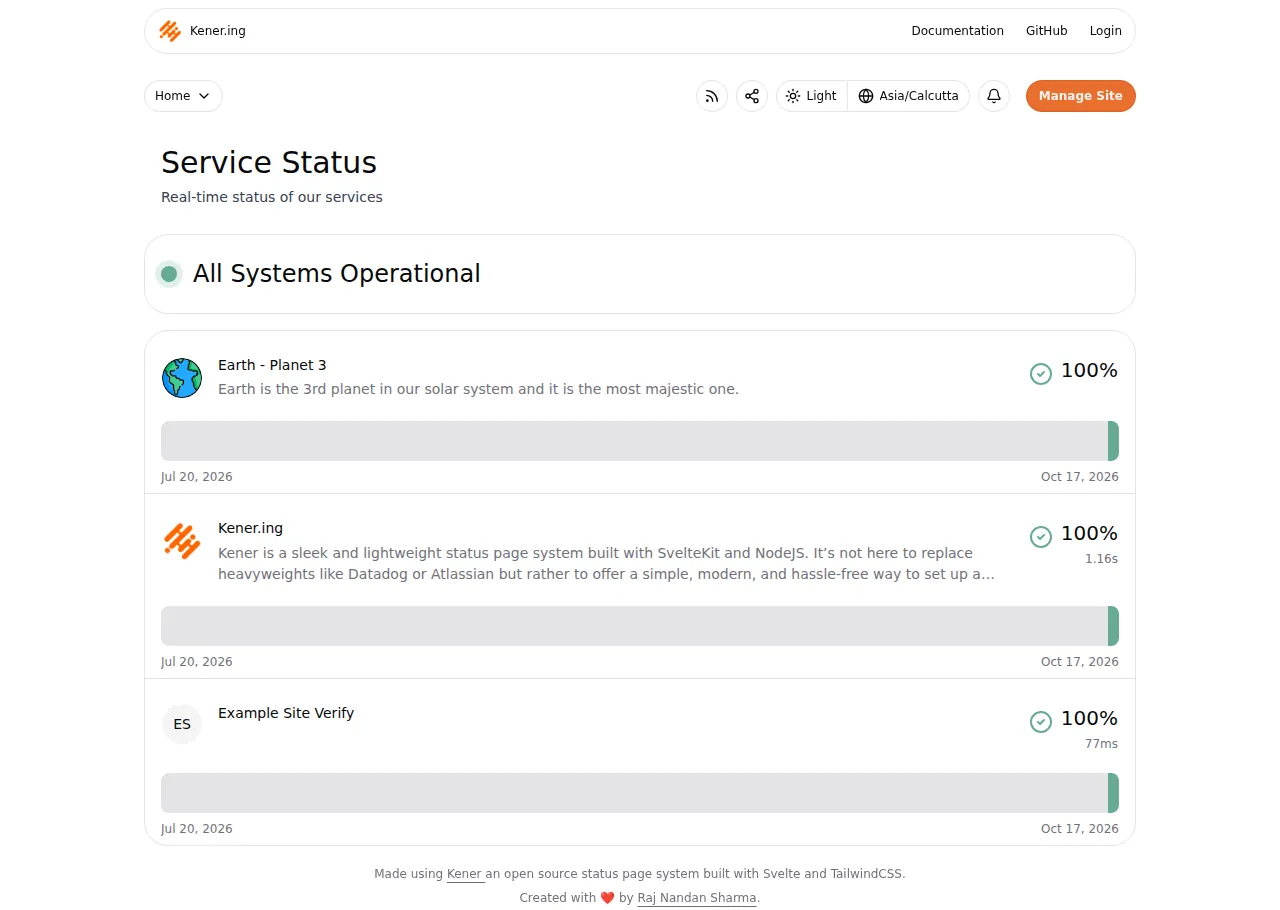Click the Kener.ing monitor row logo
Viewport: 1280px width, 910px height.
coord(182,541)
